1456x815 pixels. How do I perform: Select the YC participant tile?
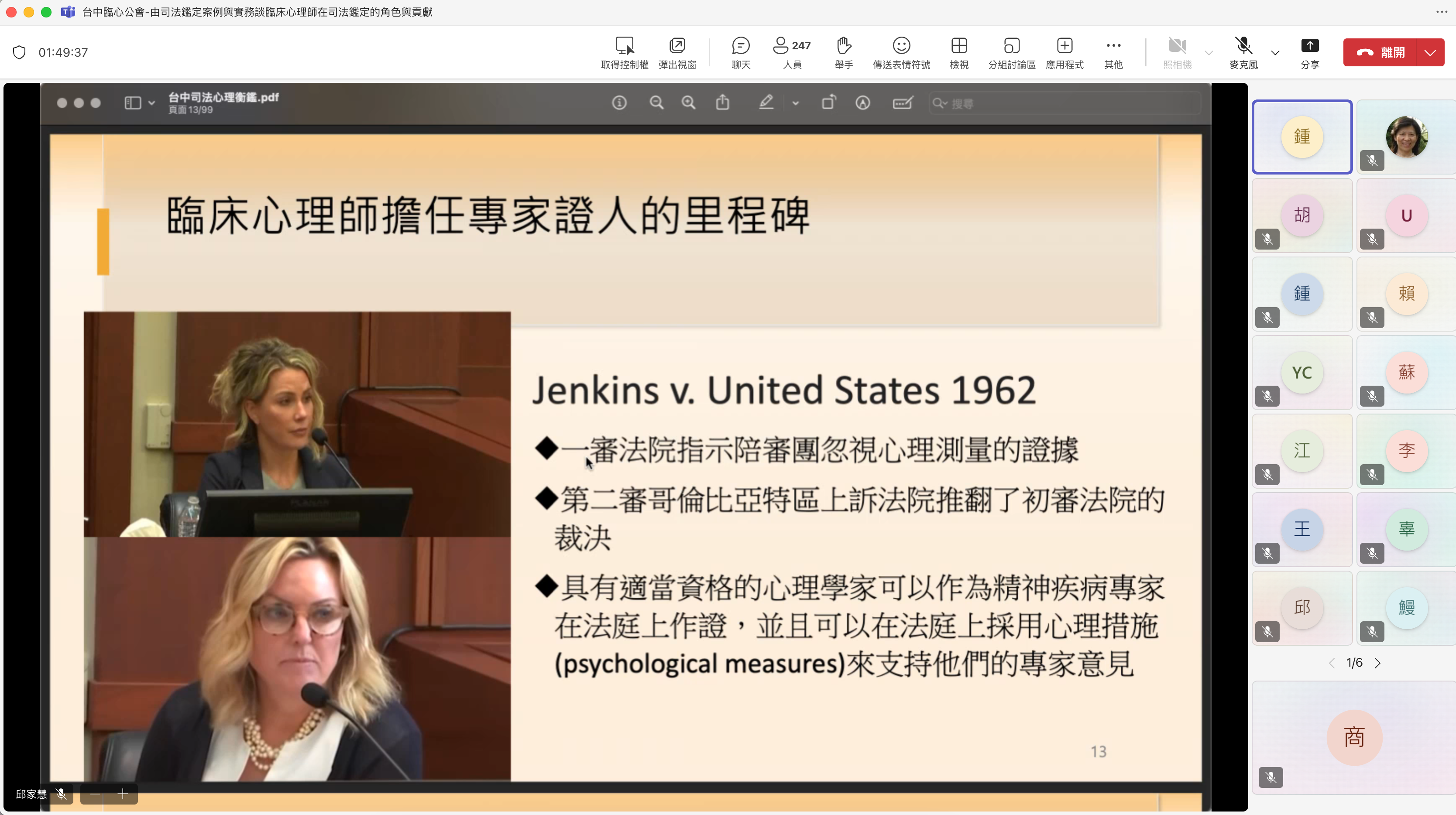1301,373
